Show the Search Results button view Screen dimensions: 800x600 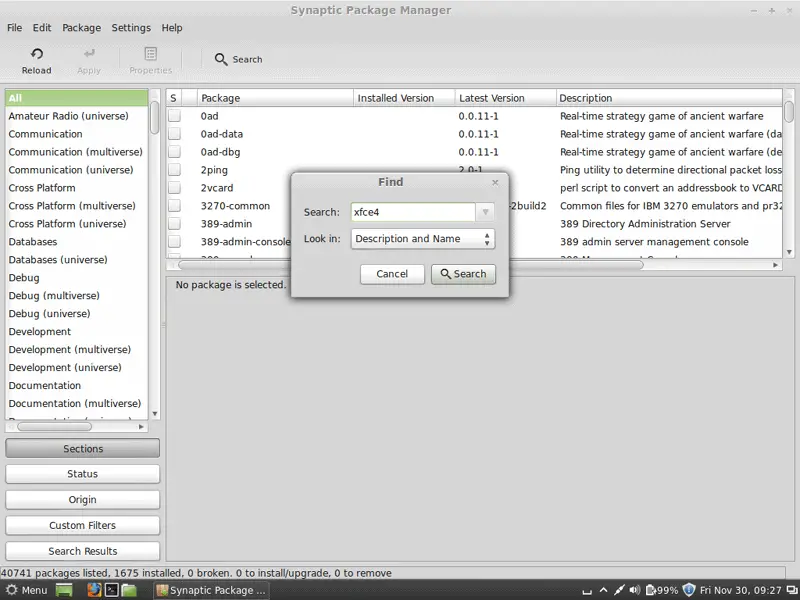tap(83, 551)
